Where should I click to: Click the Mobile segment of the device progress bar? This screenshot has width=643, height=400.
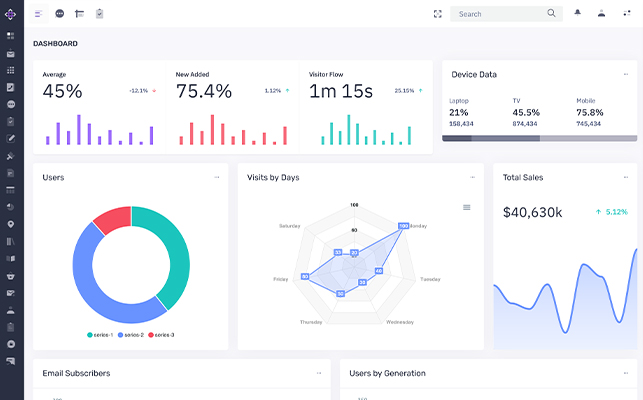[588, 138]
